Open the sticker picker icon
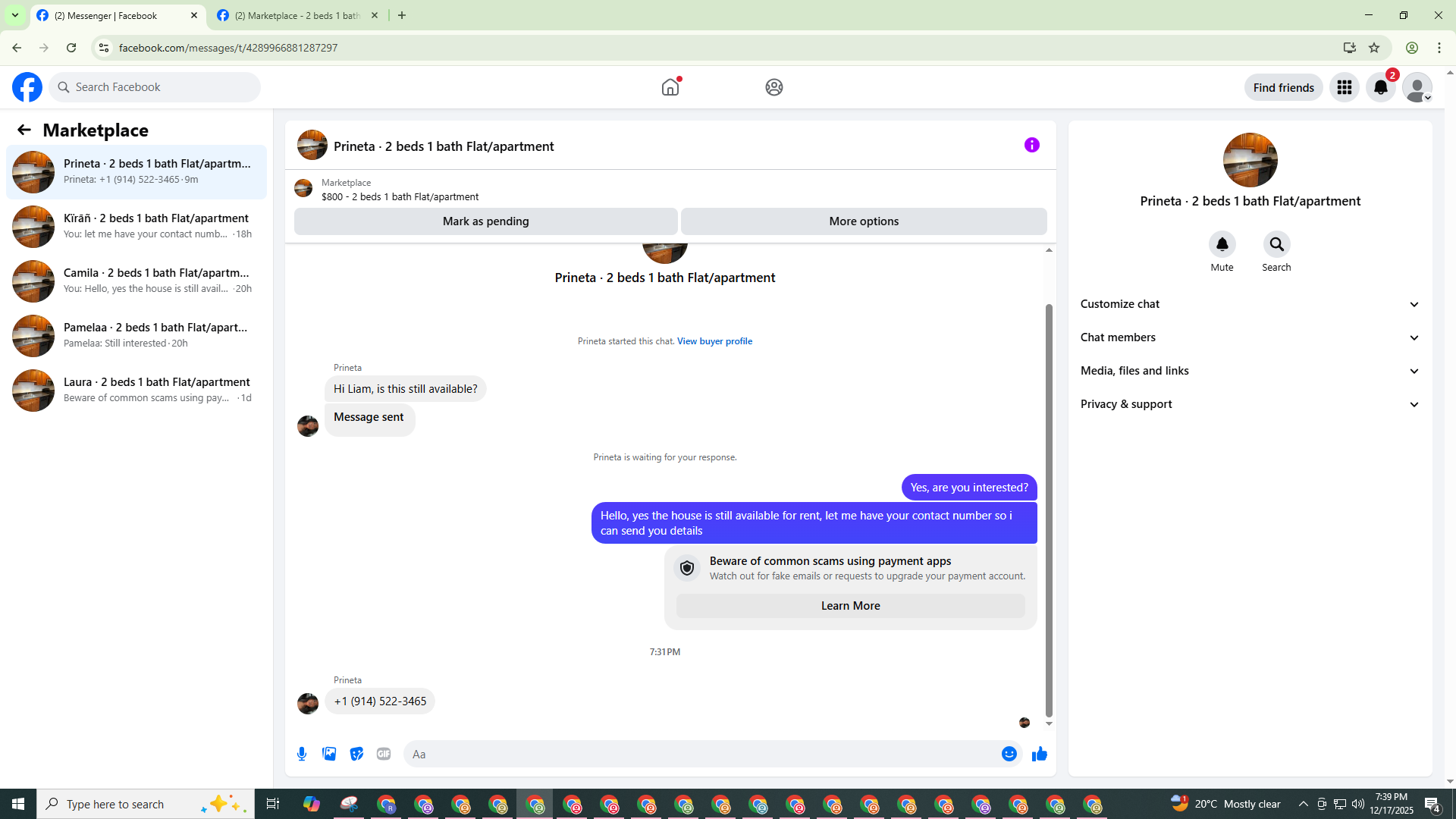1456x819 pixels. pos(356,754)
